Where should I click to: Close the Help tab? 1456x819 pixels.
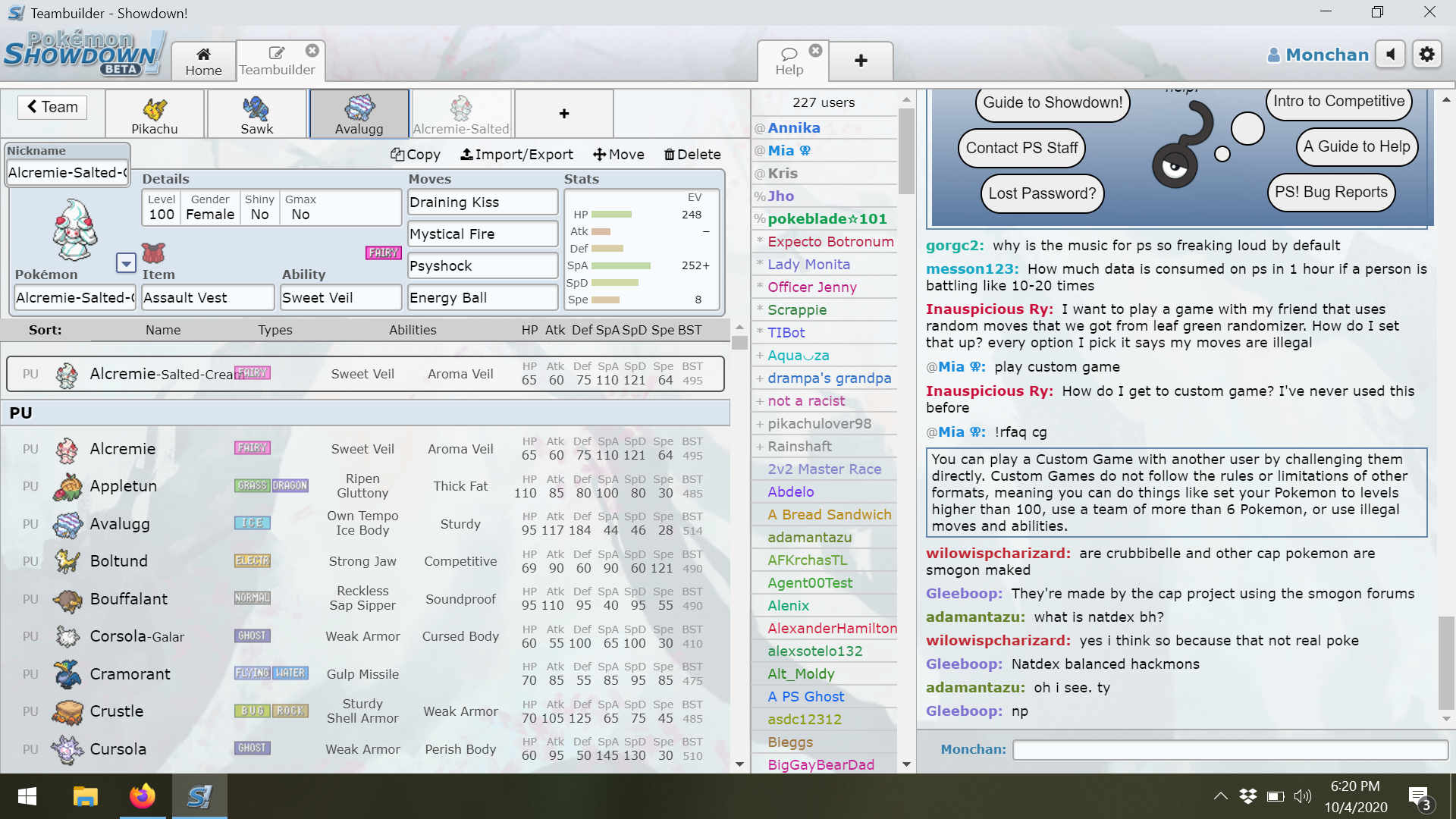point(815,50)
